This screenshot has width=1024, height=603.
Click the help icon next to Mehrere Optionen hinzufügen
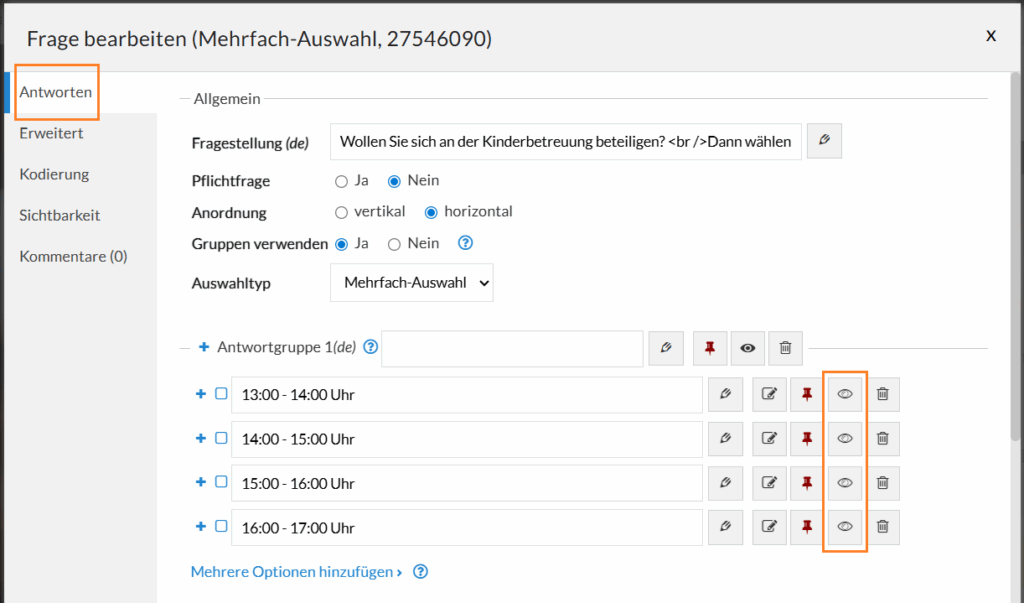(421, 572)
